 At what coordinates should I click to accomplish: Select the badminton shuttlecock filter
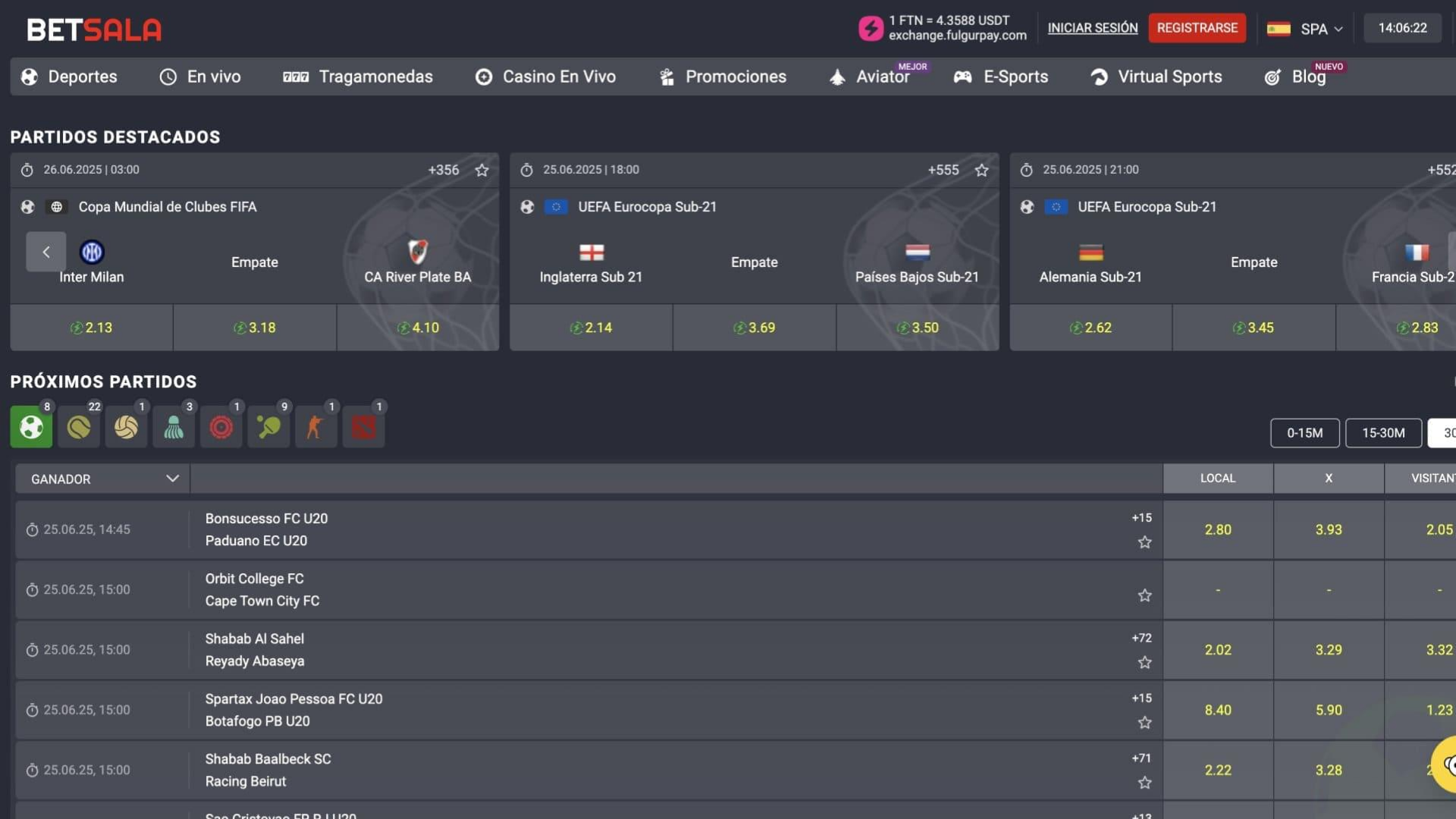pyautogui.click(x=174, y=427)
